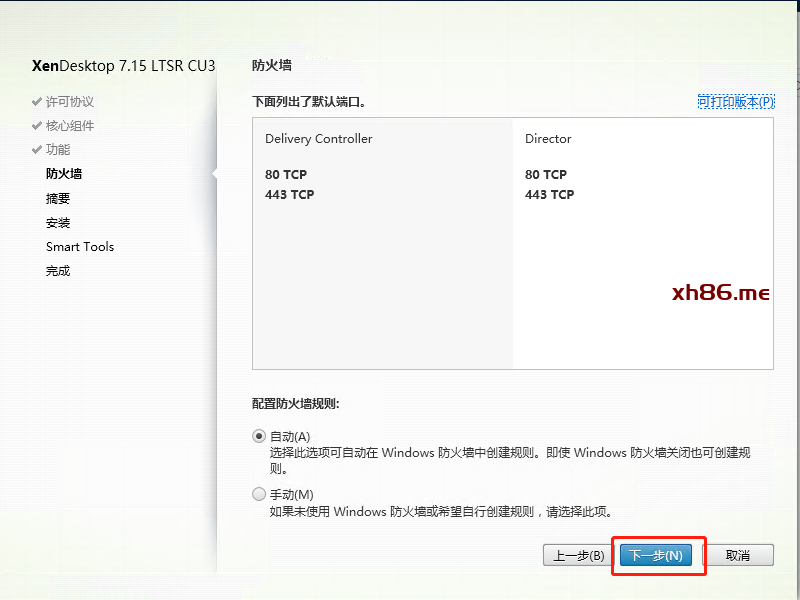800x600 pixels.
Task: Select the 完成 step in the sidebar
Action: tap(58, 271)
